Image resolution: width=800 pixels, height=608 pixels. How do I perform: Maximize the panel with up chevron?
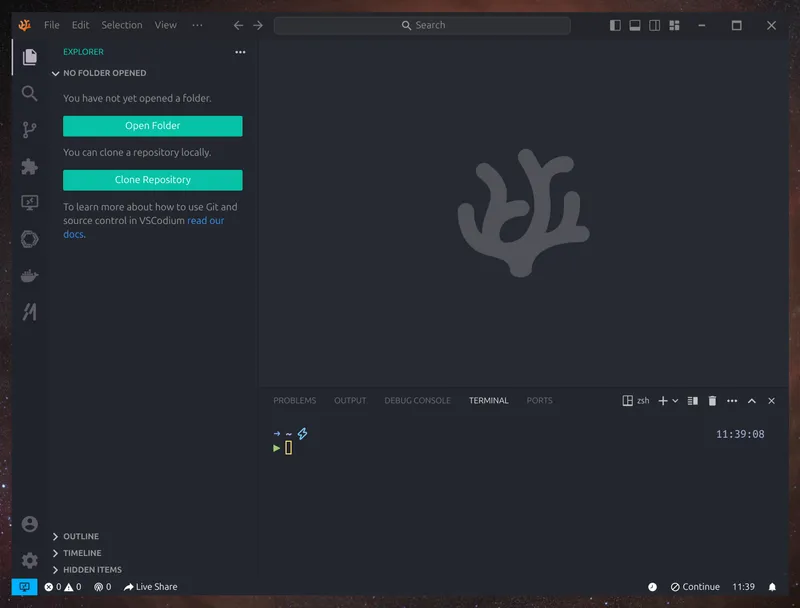pyautogui.click(x=752, y=401)
